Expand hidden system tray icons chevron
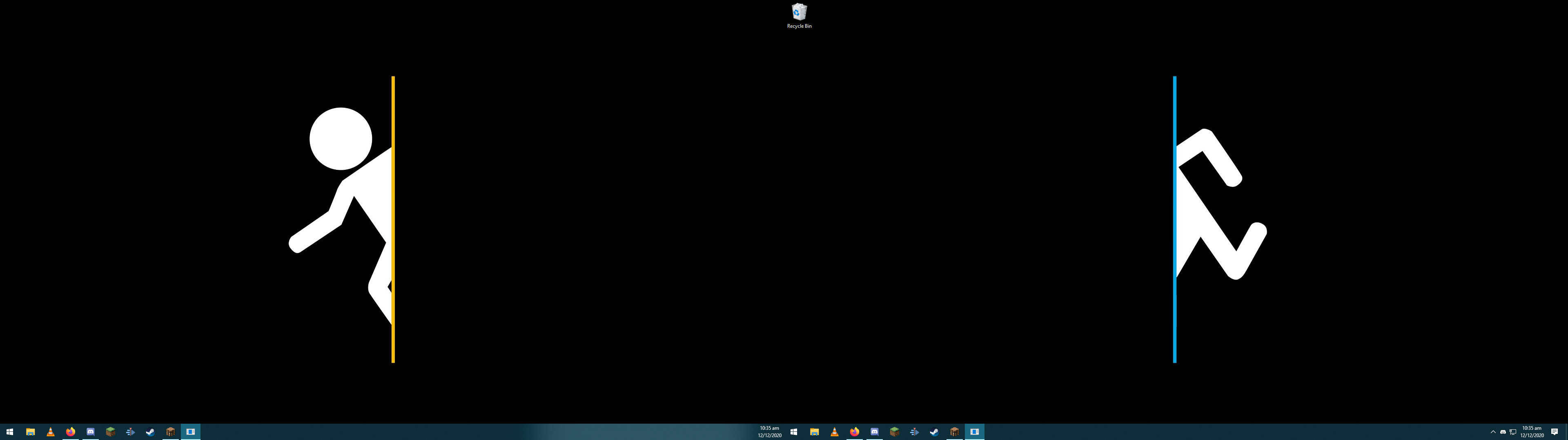 [x=1493, y=432]
